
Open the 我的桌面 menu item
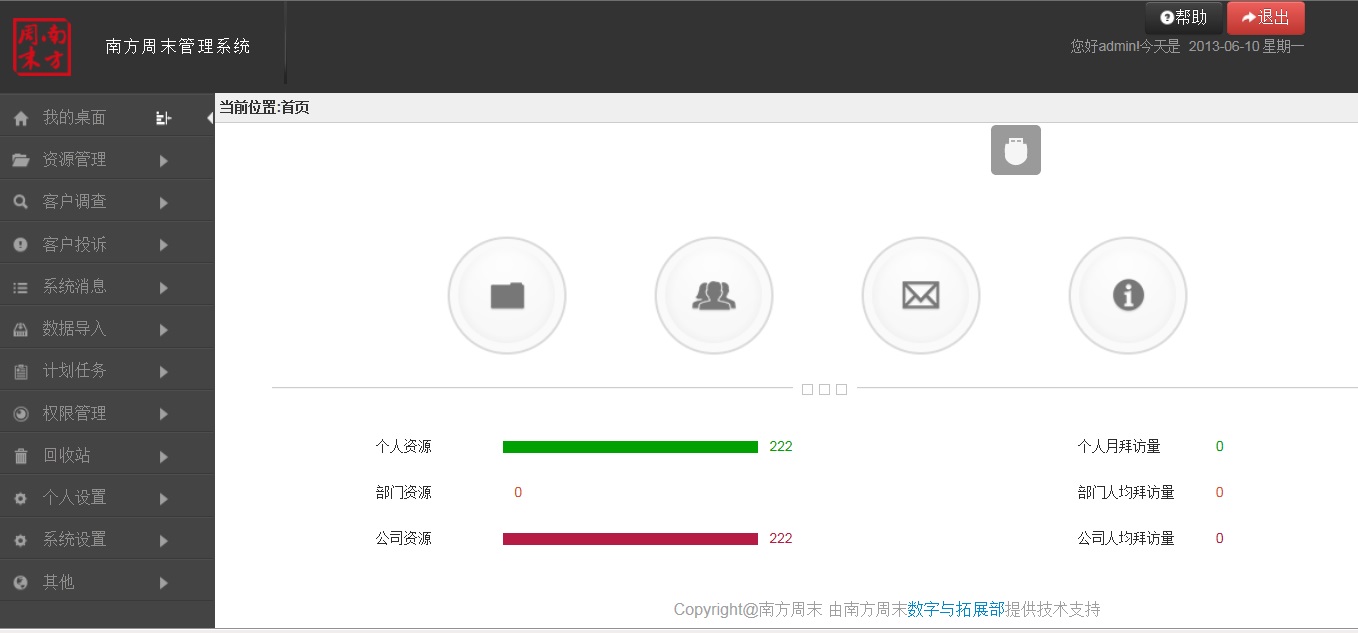[74, 118]
